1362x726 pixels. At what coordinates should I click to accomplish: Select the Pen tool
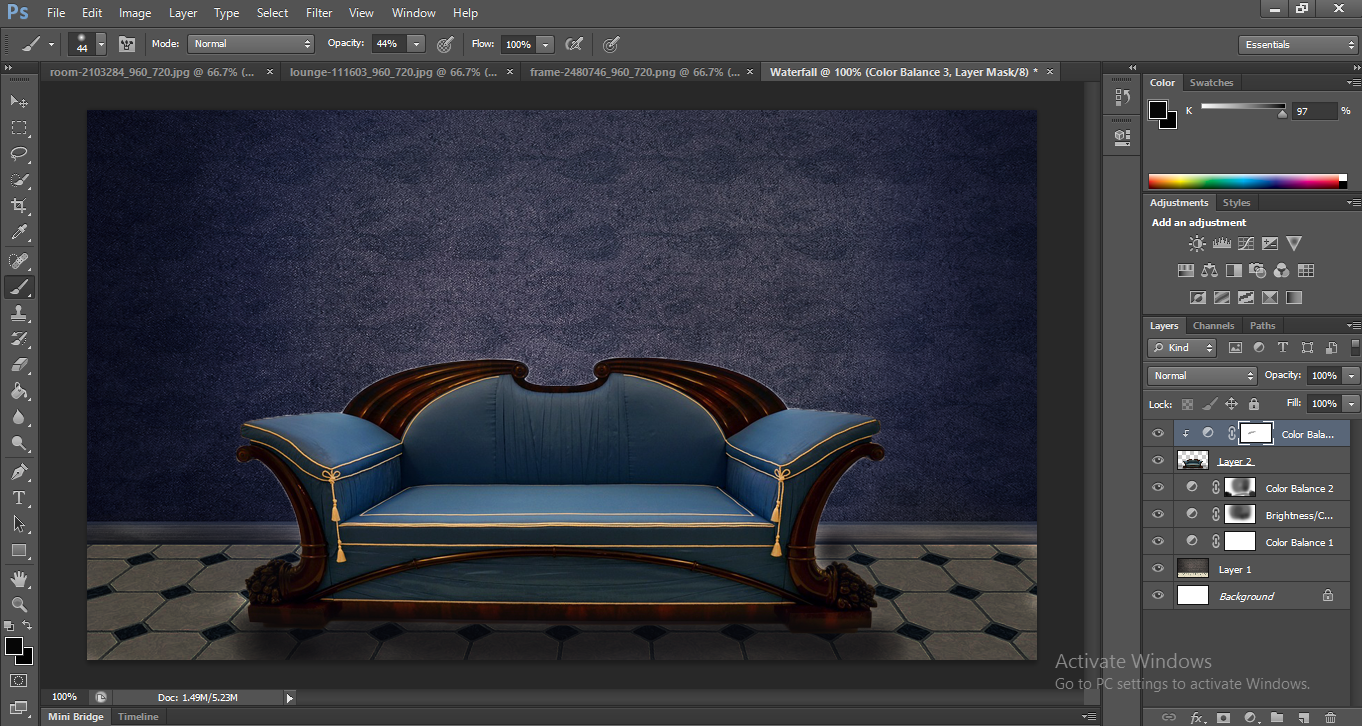pyautogui.click(x=19, y=471)
